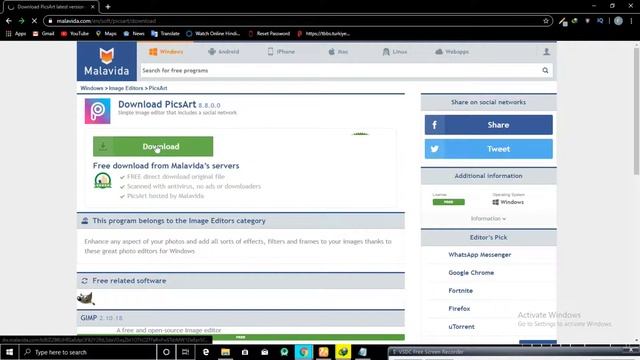
Task: Open the Chrome profile avatar
Action: click(618, 21)
